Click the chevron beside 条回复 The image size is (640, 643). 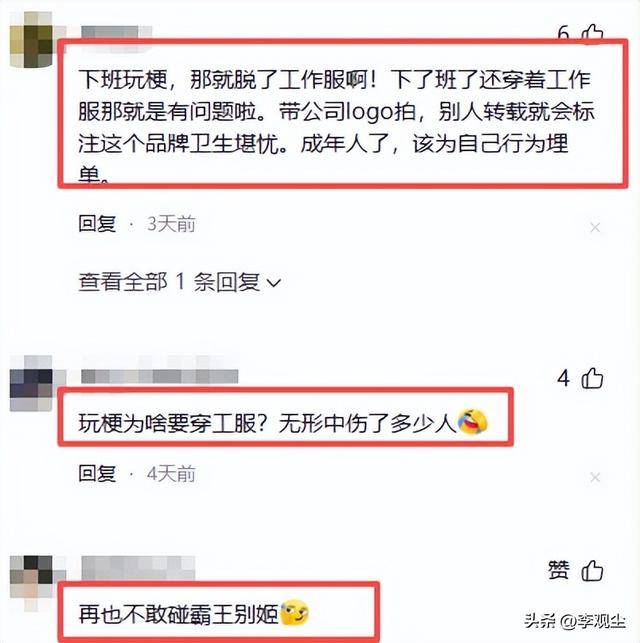[273, 283]
